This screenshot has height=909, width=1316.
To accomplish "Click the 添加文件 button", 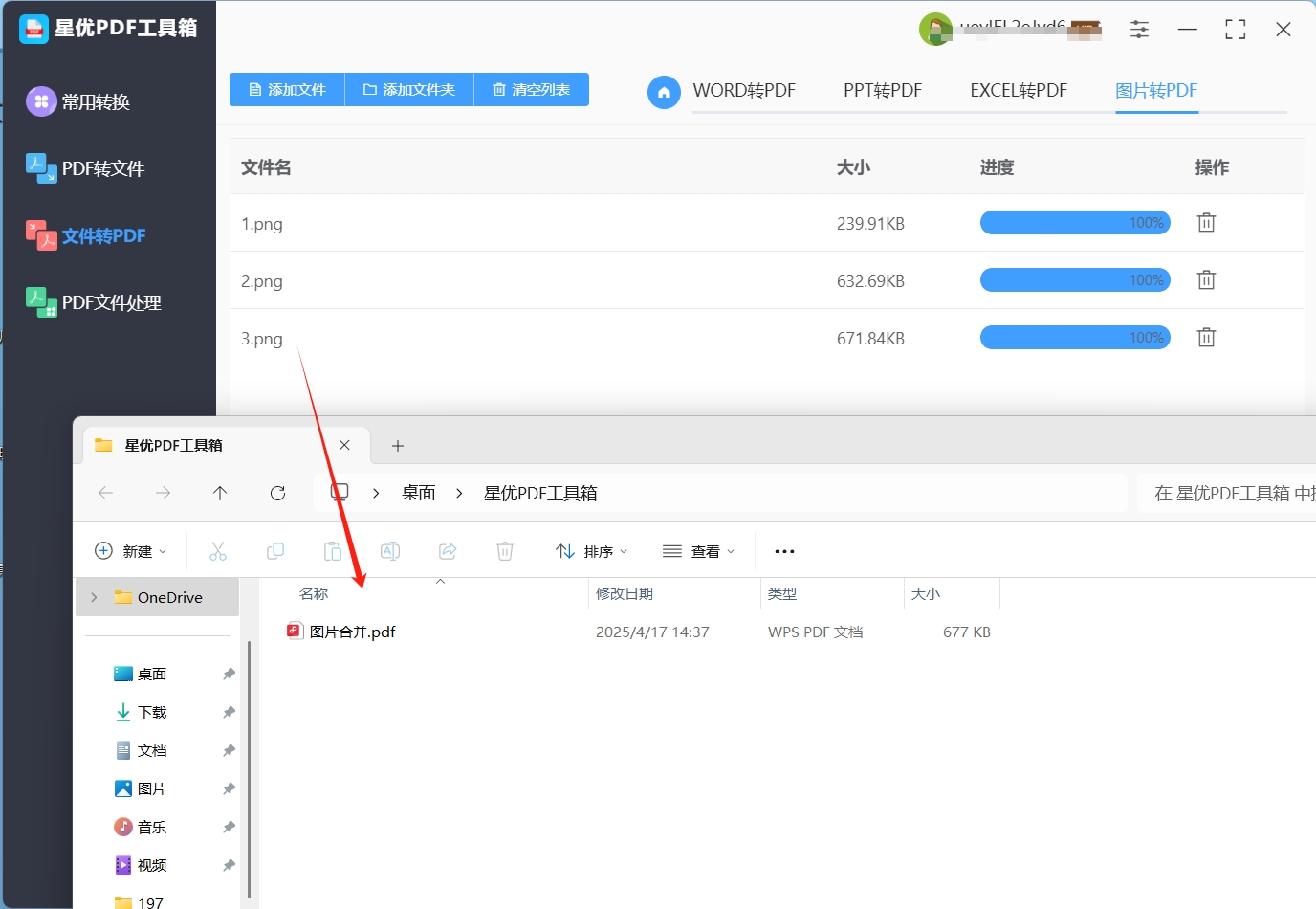I will click(x=287, y=89).
